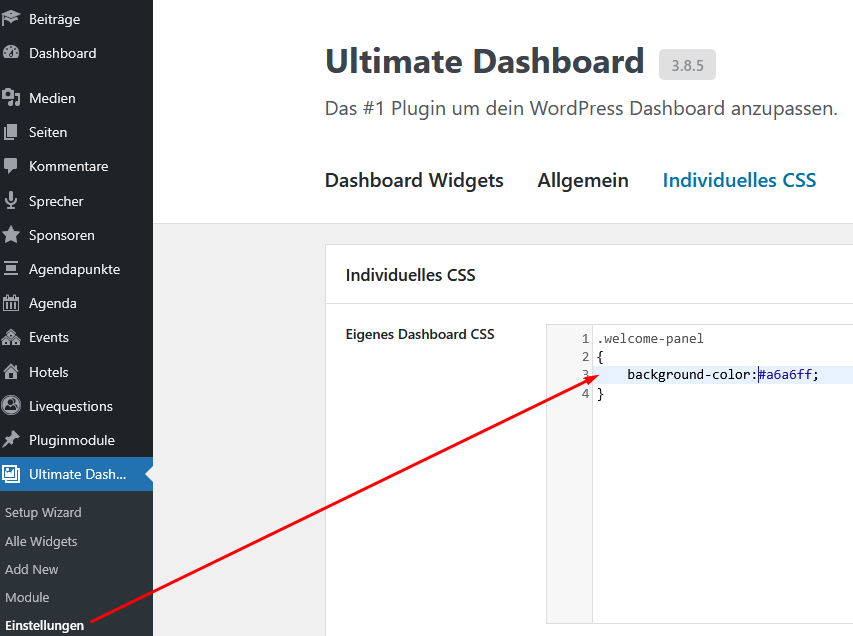
Task: Click Einstellungen in the submenu
Action: pyautogui.click(x=44, y=625)
